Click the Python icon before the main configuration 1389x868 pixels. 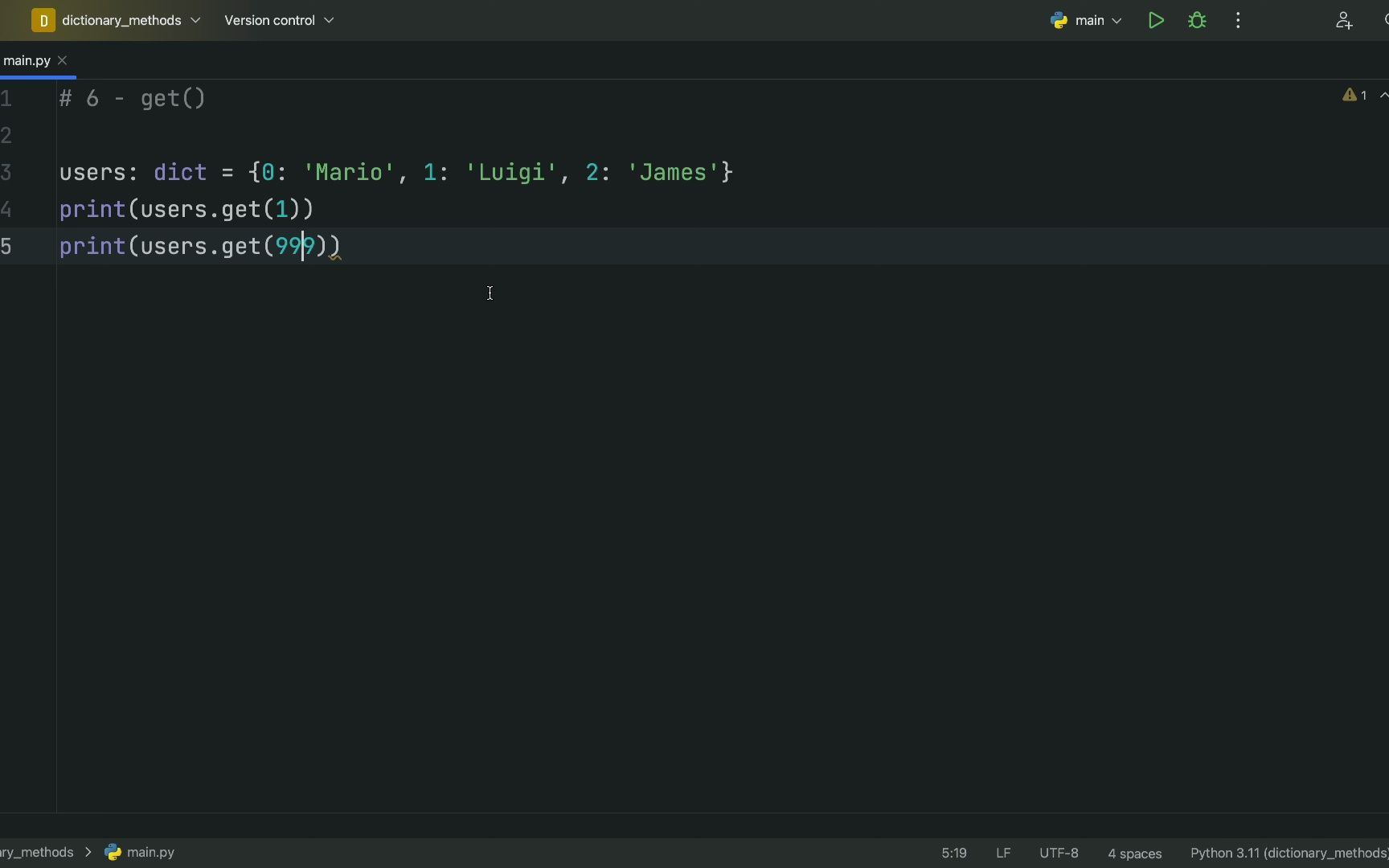(1059, 21)
